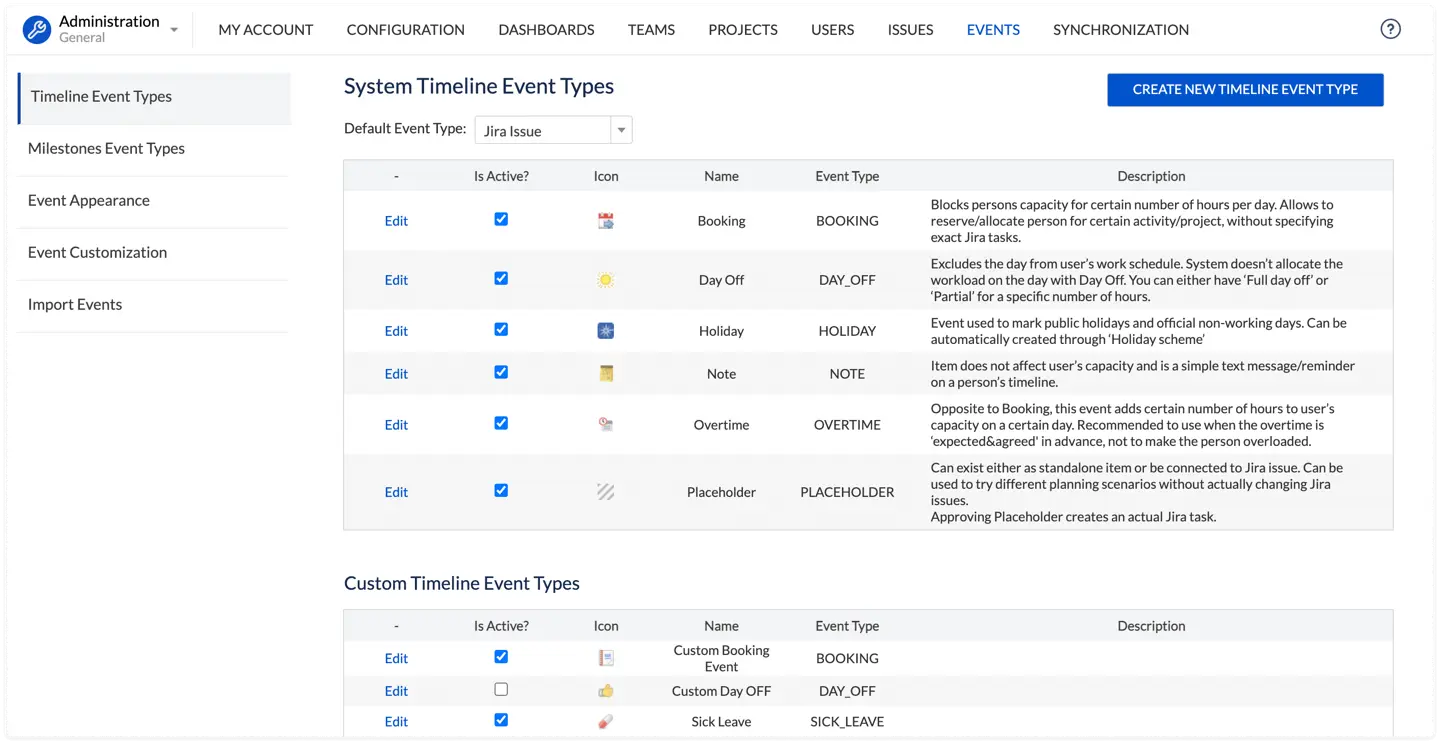Click the Note sticky-note icon

[605, 374]
